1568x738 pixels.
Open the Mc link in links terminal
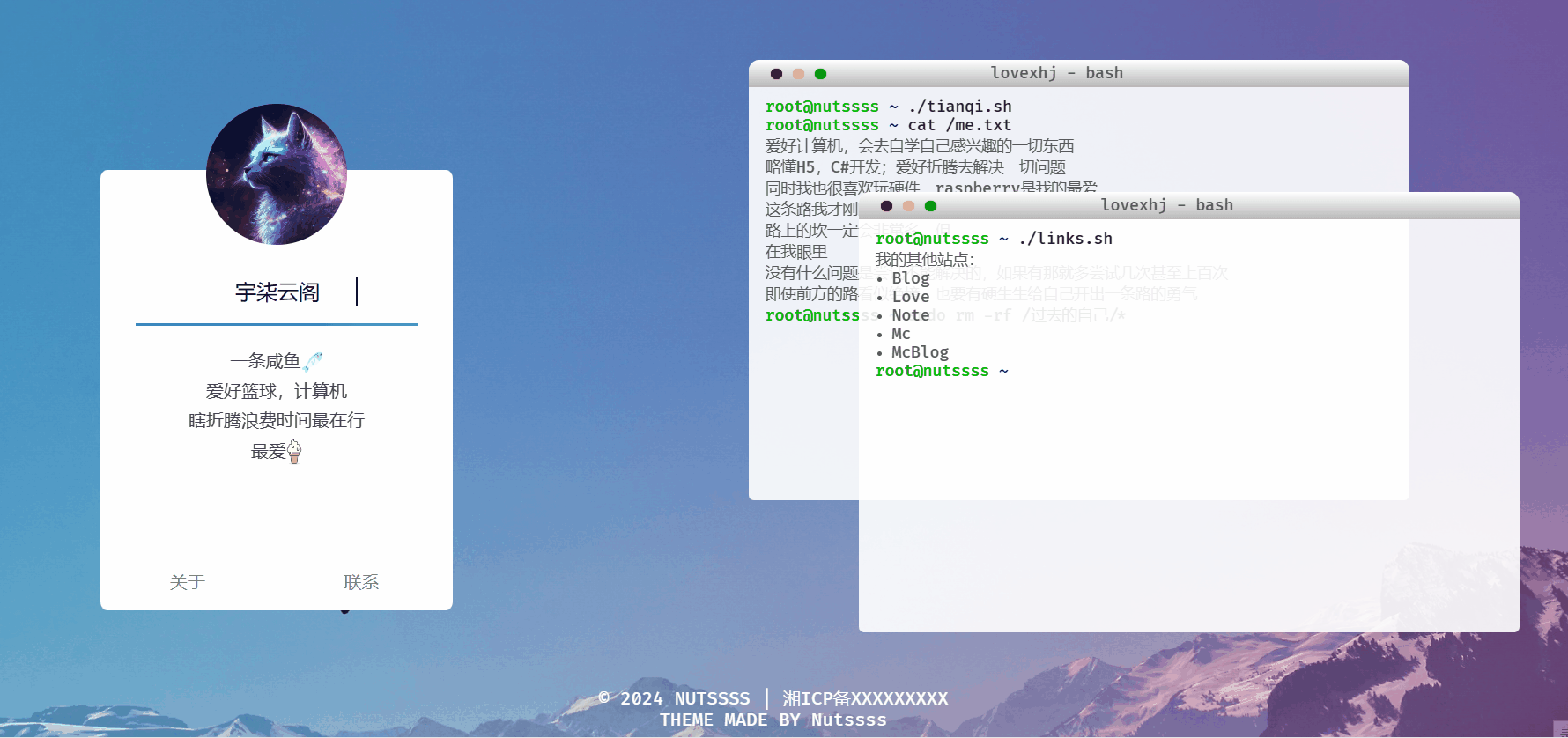click(x=901, y=334)
